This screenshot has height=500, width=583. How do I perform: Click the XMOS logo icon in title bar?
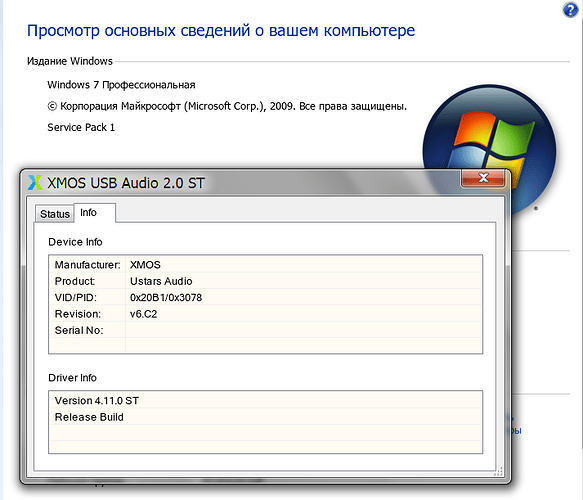coord(35,183)
